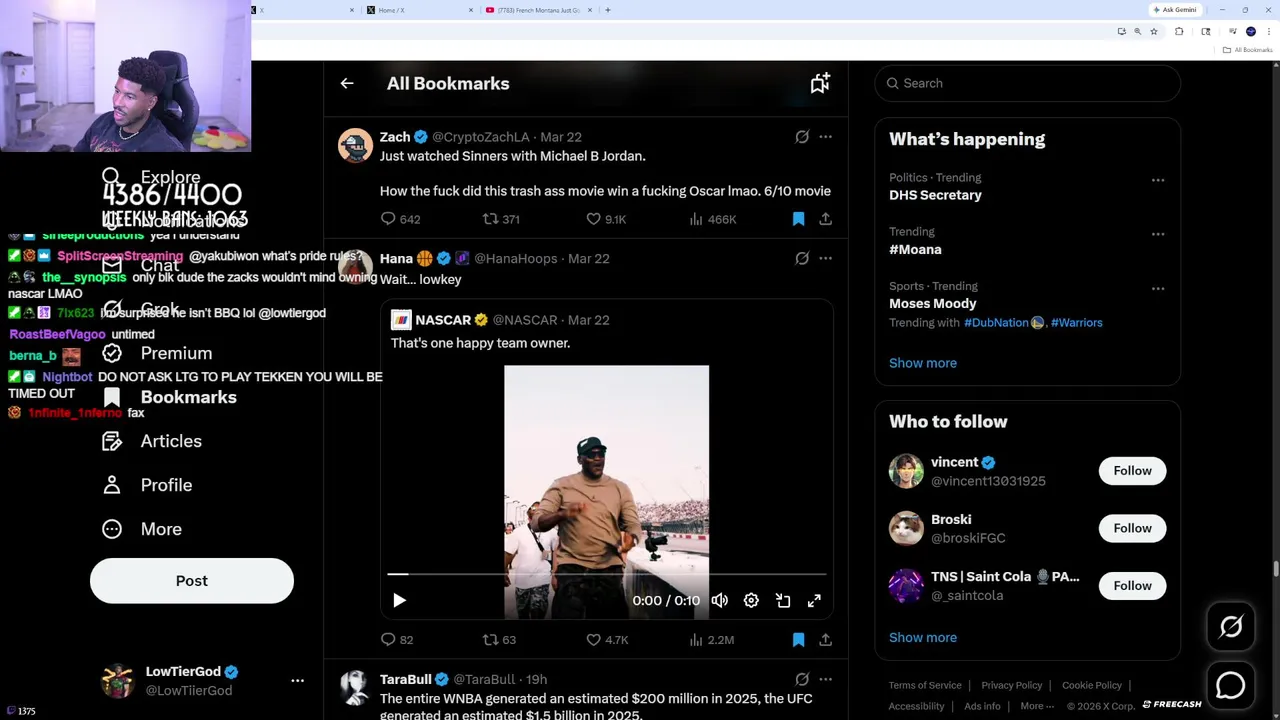Repost Hana's post with 63 reposts
Image resolution: width=1280 pixels, height=720 pixels.
click(490, 640)
